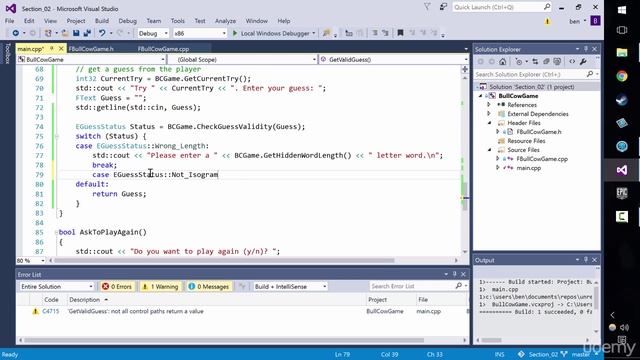Select FBullCowGame.h in Solution Explorer

[538, 132]
